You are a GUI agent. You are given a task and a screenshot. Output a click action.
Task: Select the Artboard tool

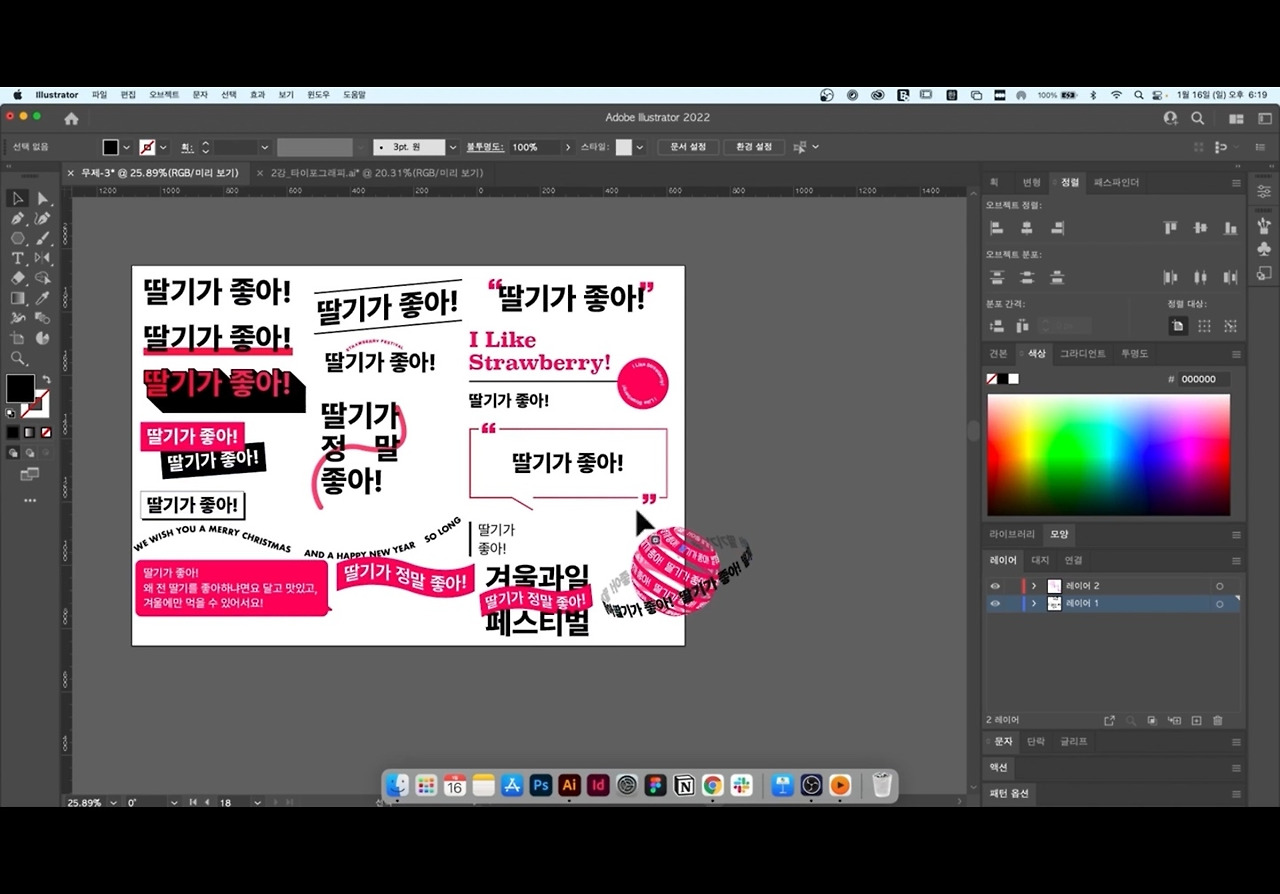tap(18, 338)
